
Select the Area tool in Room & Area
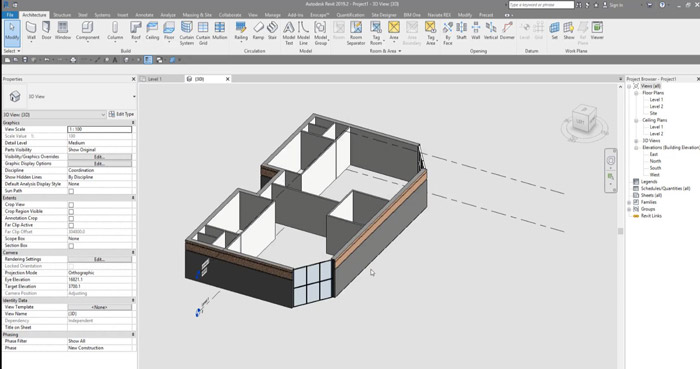394,31
